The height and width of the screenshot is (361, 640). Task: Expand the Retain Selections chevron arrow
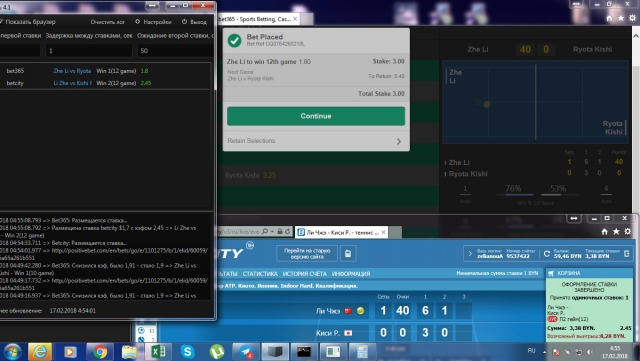point(399,141)
